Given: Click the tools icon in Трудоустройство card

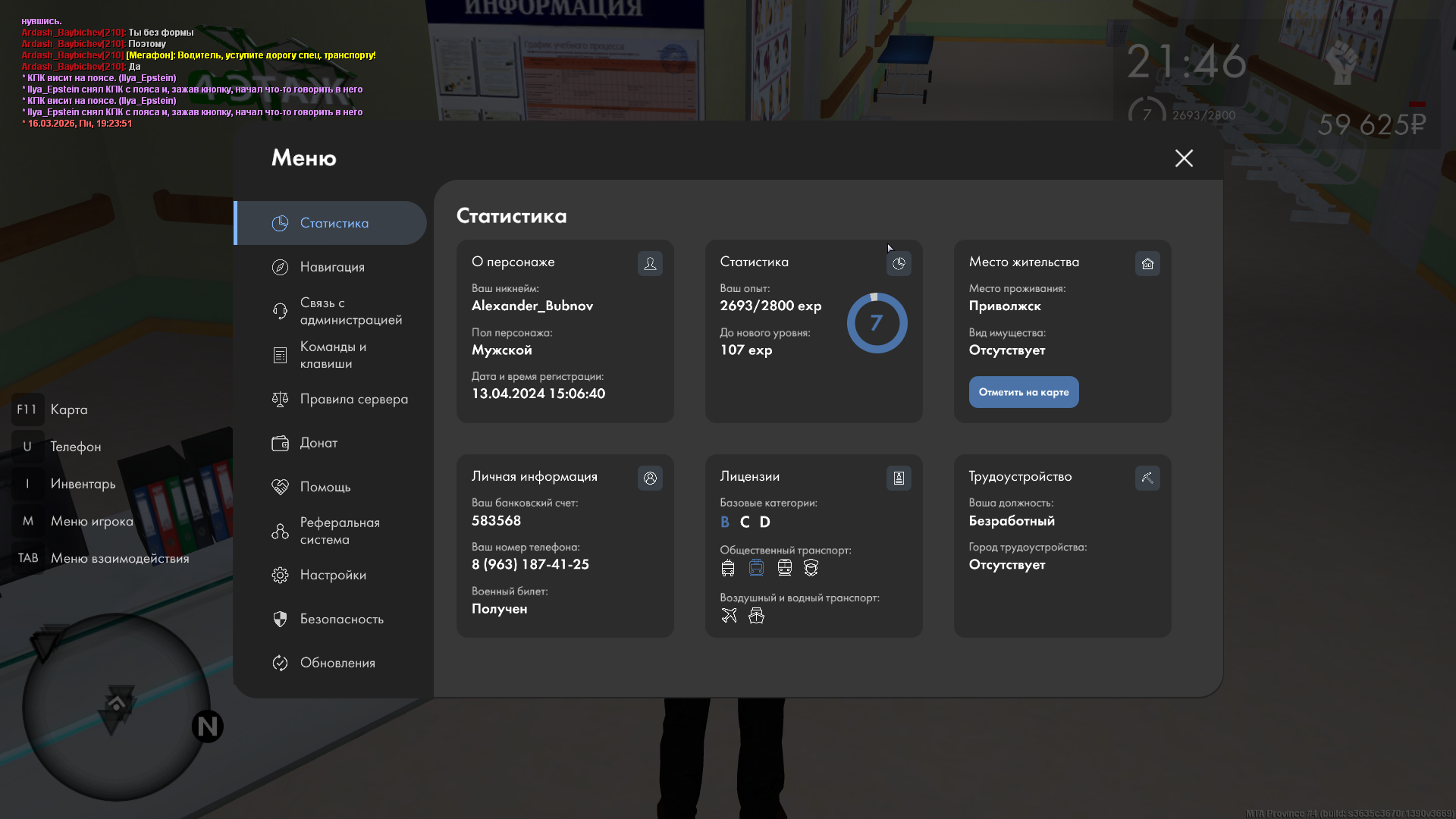Looking at the screenshot, I should (1147, 478).
